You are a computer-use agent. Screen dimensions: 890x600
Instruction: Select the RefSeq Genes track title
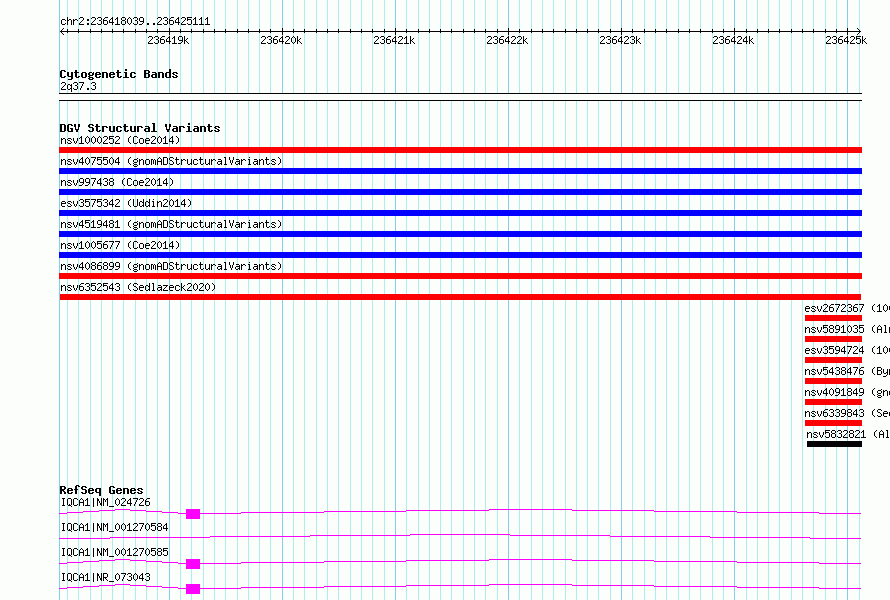click(101, 490)
